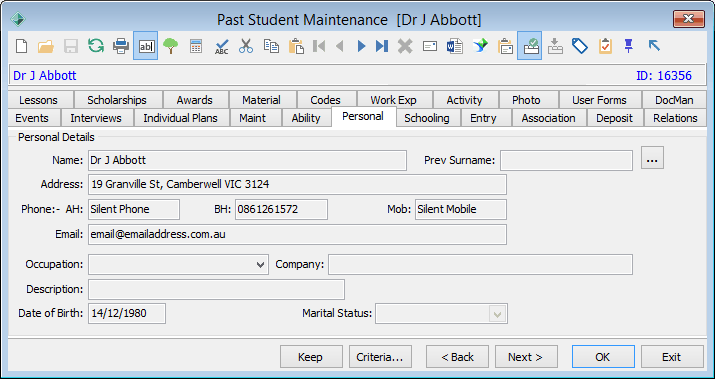Expand the Occupation dropdown

261,265
